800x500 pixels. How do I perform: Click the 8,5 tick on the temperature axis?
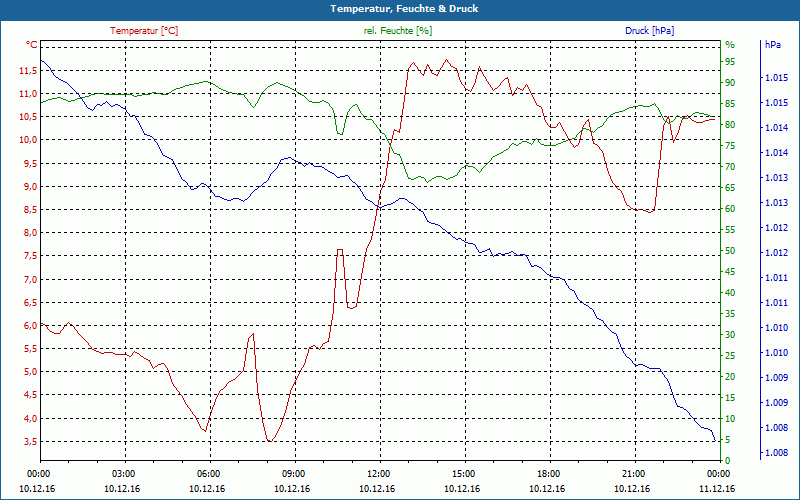30,210
